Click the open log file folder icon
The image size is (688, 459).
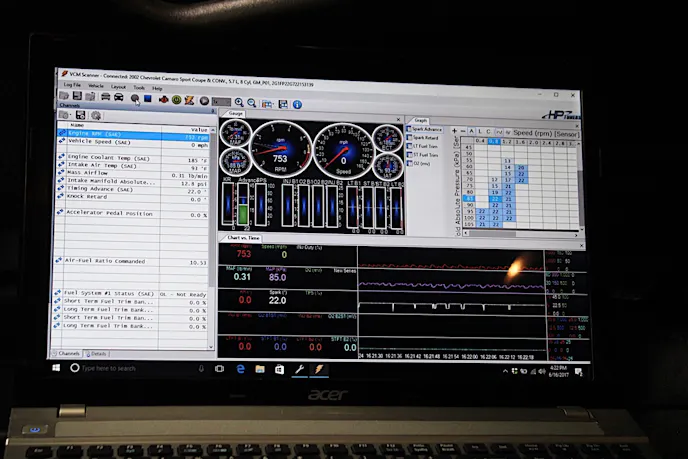pyautogui.click(x=63, y=96)
